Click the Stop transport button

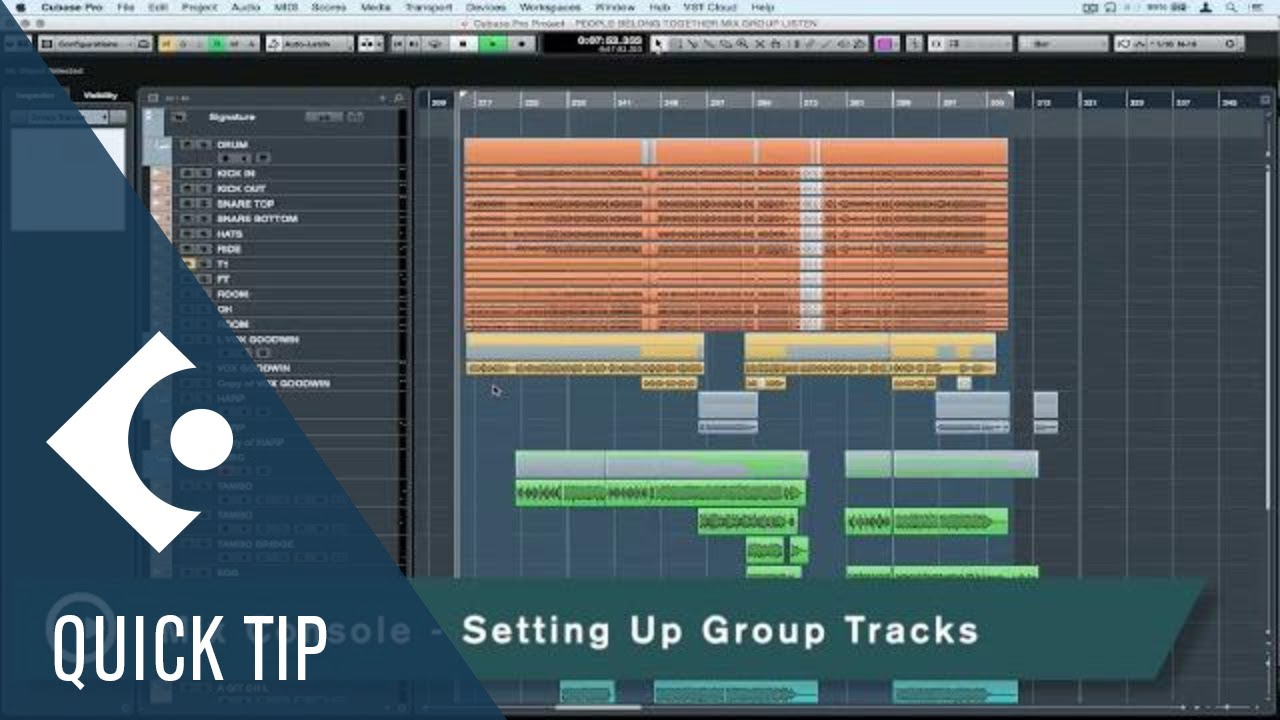(463, 44)
